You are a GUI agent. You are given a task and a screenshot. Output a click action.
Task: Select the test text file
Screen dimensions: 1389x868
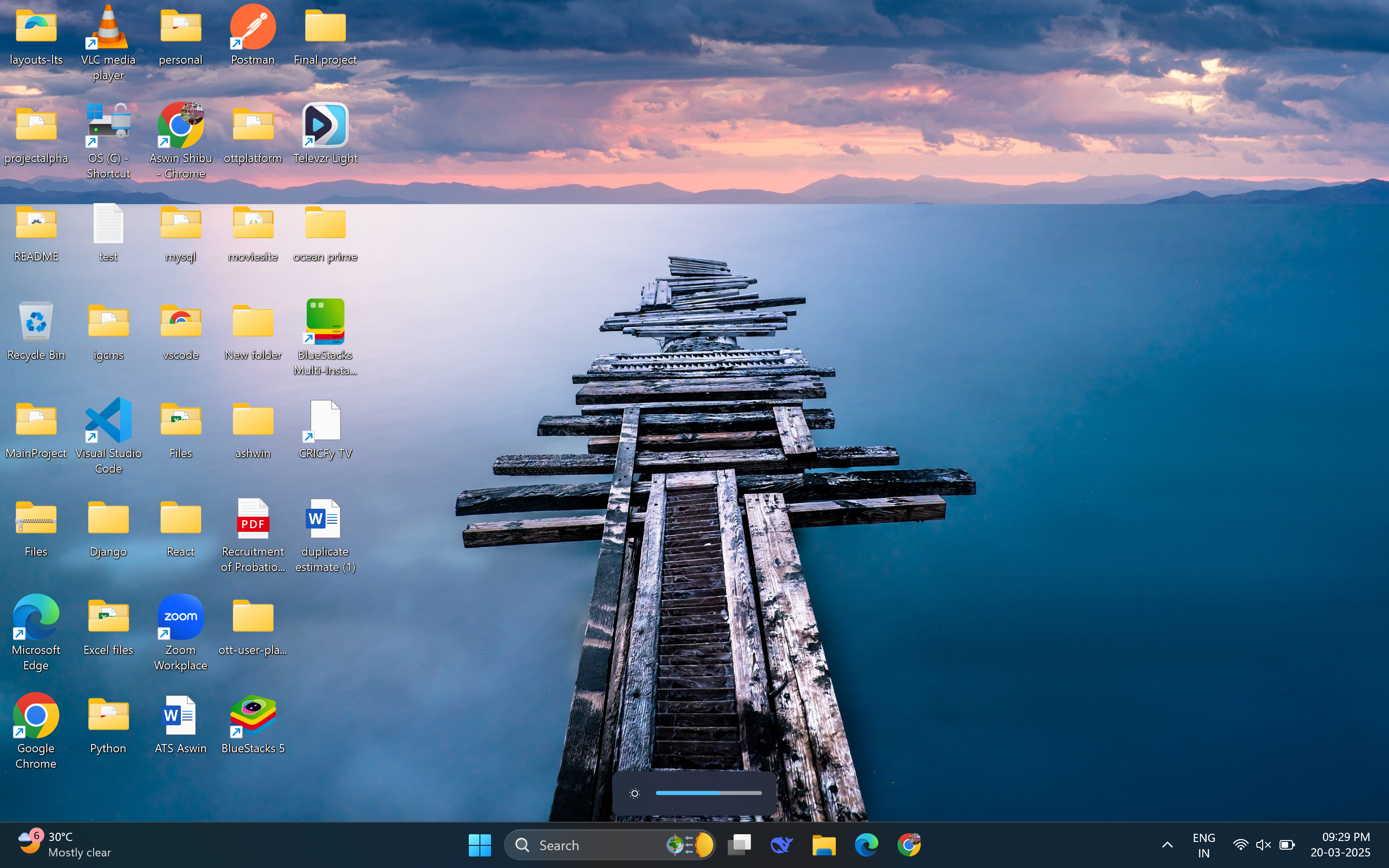109,224
